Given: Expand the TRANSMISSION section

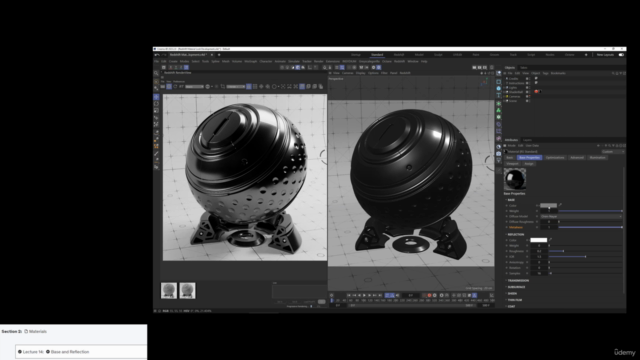Looking at the screenshot, I should tap(517, 281).
